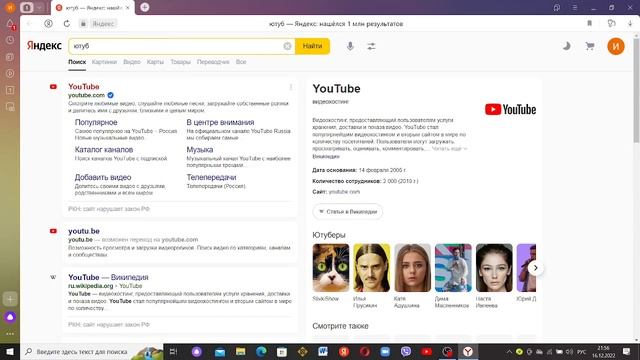Click the page vertical scrollbar

point(636,90)
